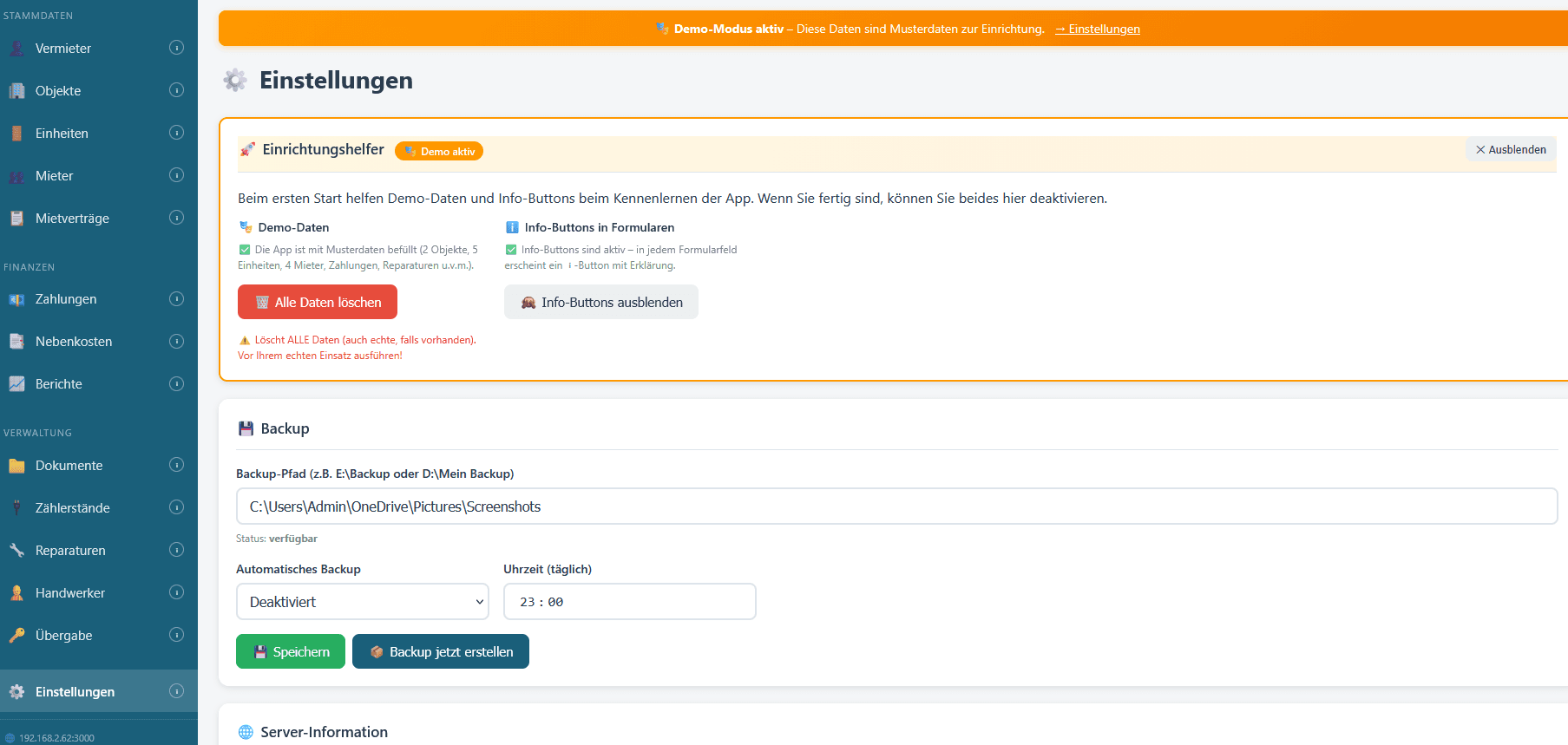Hide info buttons with Info-Buttons ausblenden

tap(600, 302)
